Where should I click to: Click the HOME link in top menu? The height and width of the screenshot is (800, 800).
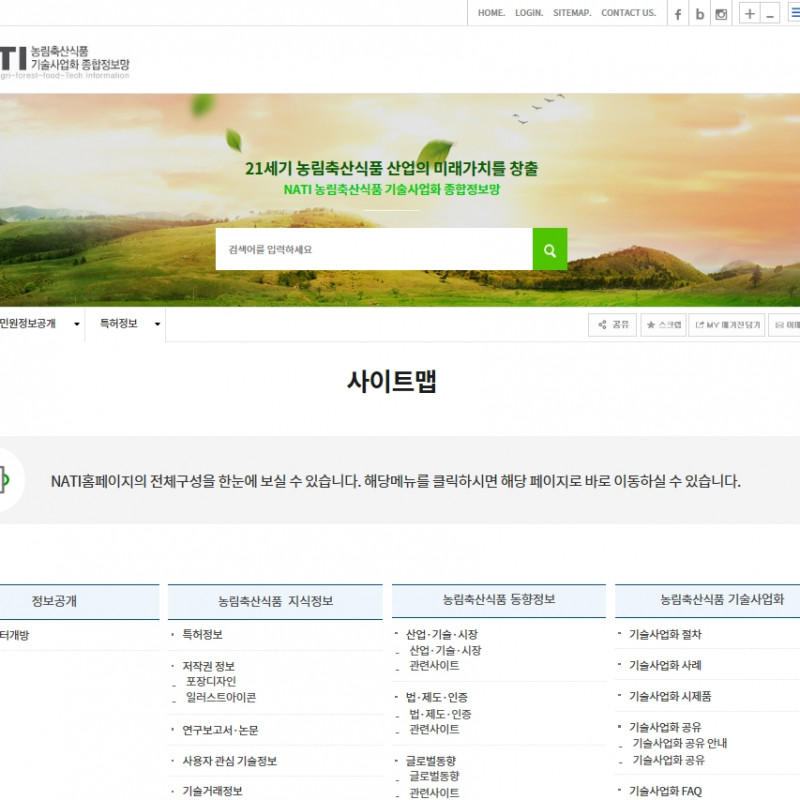491,13
